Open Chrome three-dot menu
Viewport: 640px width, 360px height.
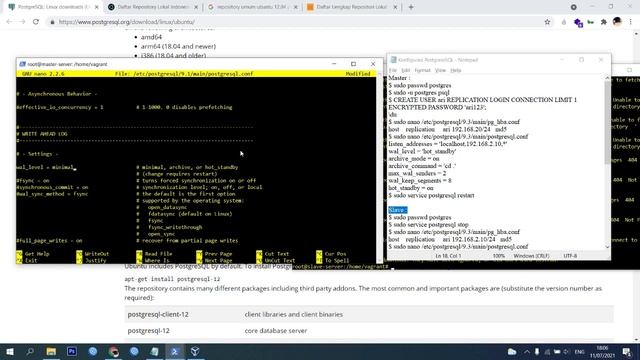(x=631, y=22)
